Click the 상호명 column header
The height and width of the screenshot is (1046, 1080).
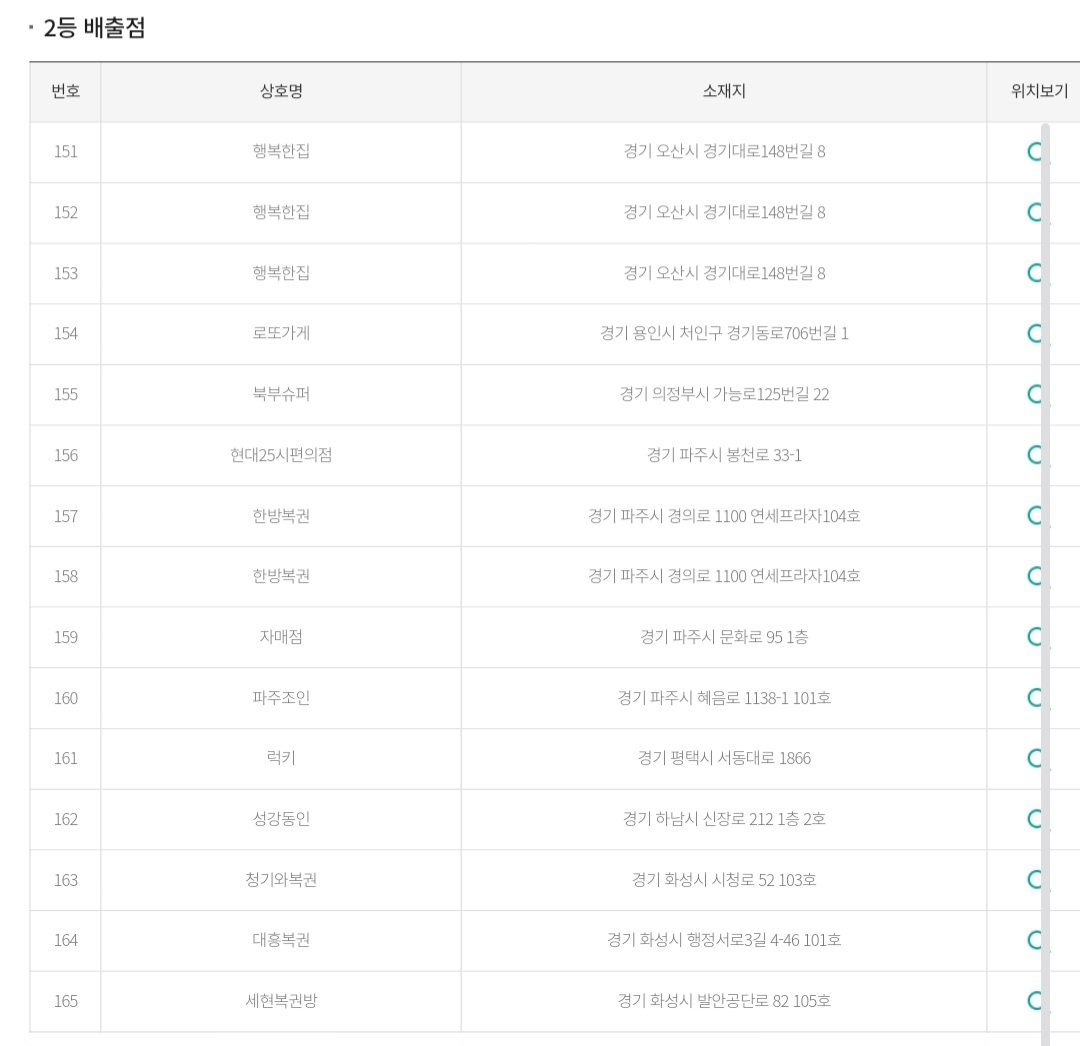coord(281,92)
